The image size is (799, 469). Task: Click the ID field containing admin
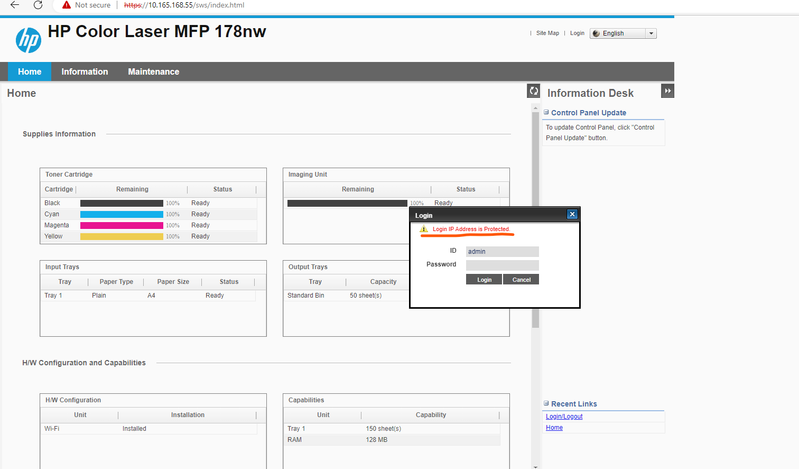click(x=502, y=251)
